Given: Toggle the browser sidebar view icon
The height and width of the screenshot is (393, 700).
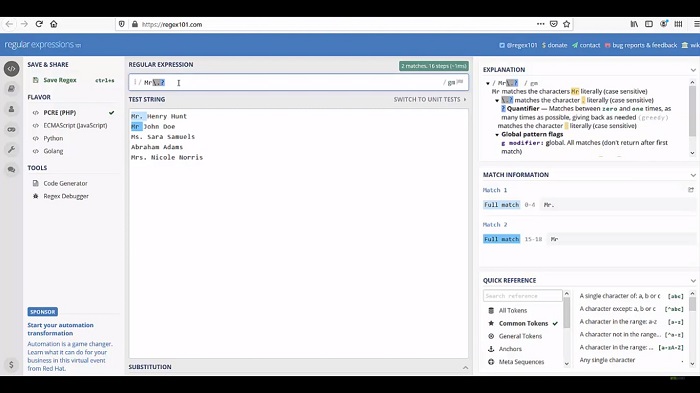Looking at the screenshot, I should click(649, 24).
